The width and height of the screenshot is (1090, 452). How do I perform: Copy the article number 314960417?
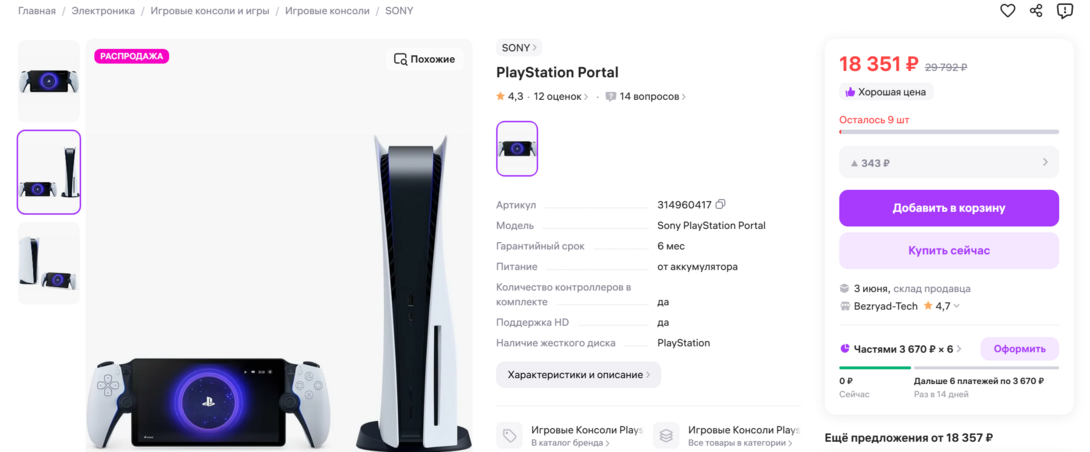pos(721,204)
